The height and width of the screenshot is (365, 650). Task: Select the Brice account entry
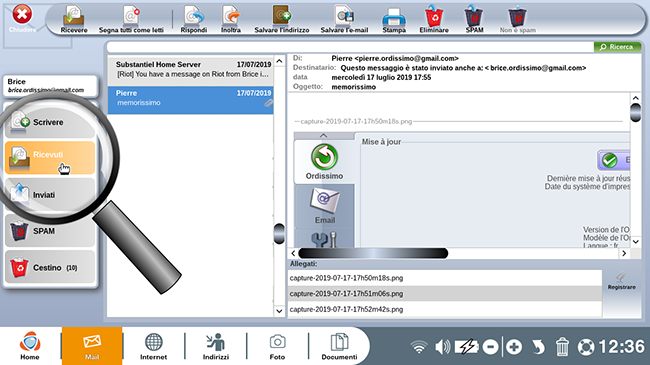(x=50, y=85)
